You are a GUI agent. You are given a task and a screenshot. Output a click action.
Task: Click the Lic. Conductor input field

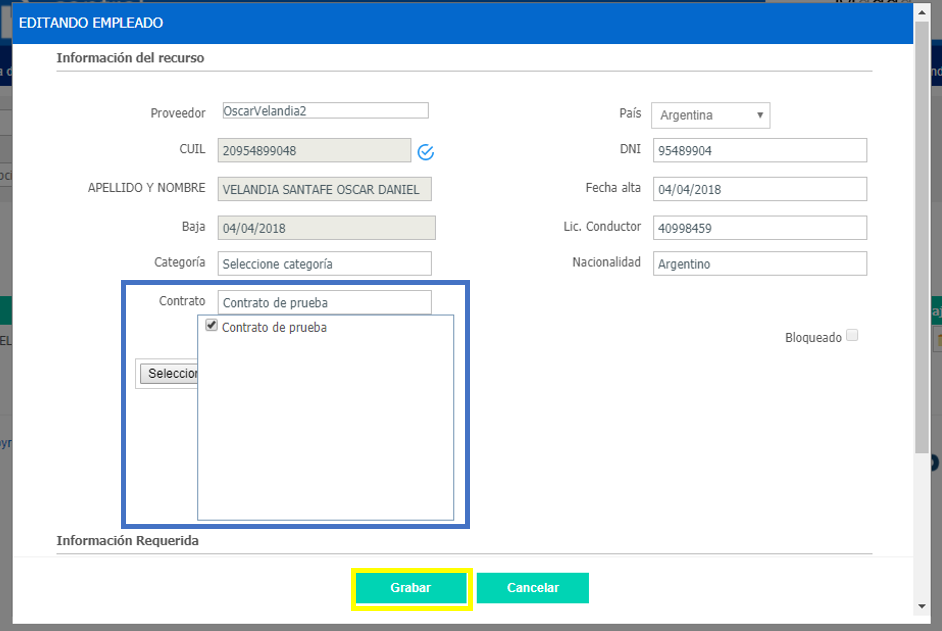(x=760, y=228)
